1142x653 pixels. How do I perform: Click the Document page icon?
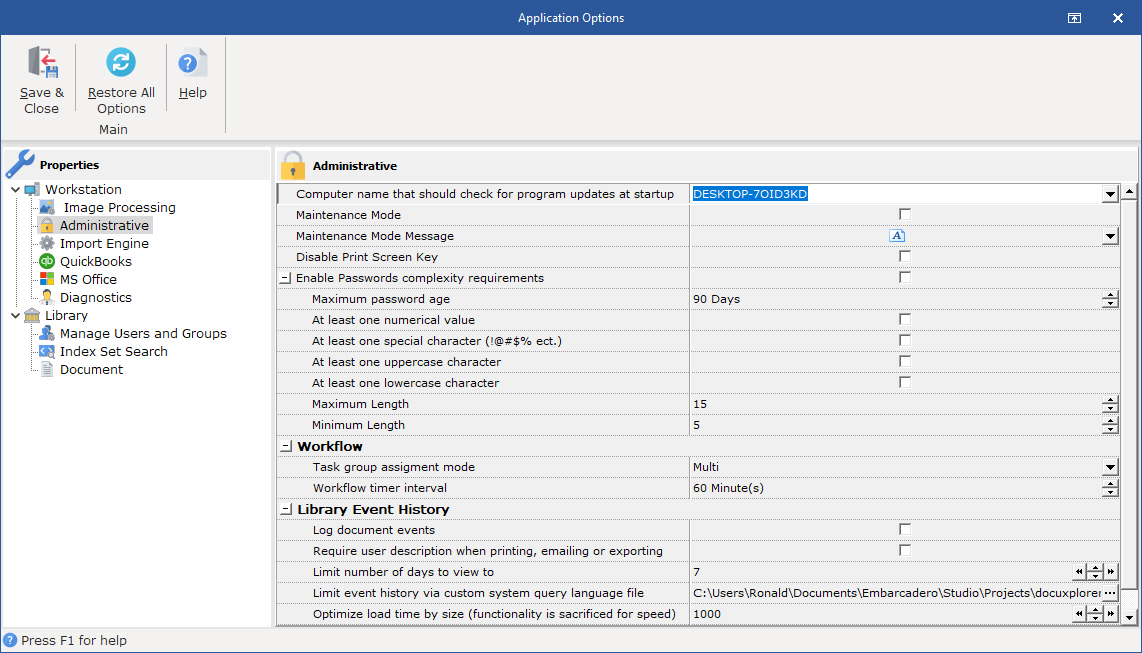coord(47,369)
